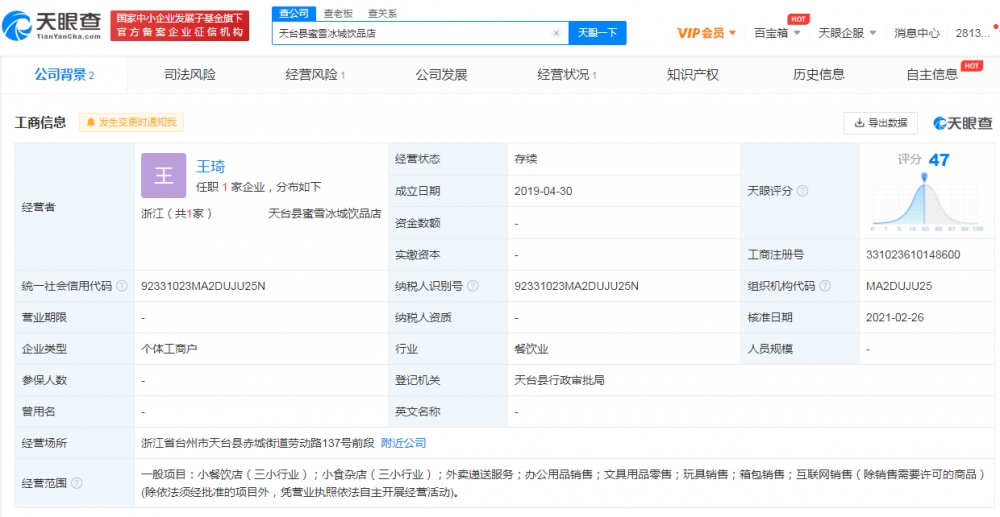Click score value 47
This screenshot has width=1000, height=517.
coord(939,160)
